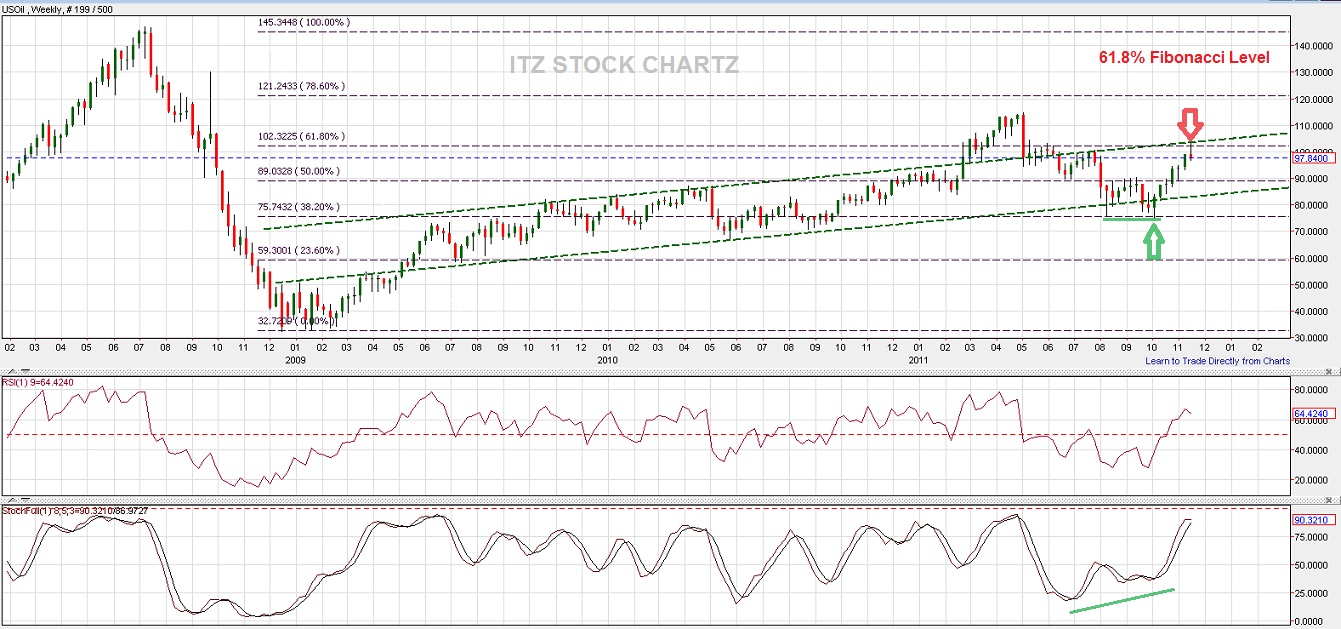Select the green up arrow marker
The width and height of the screenshot is (1341, 629).
point(1155,241)
